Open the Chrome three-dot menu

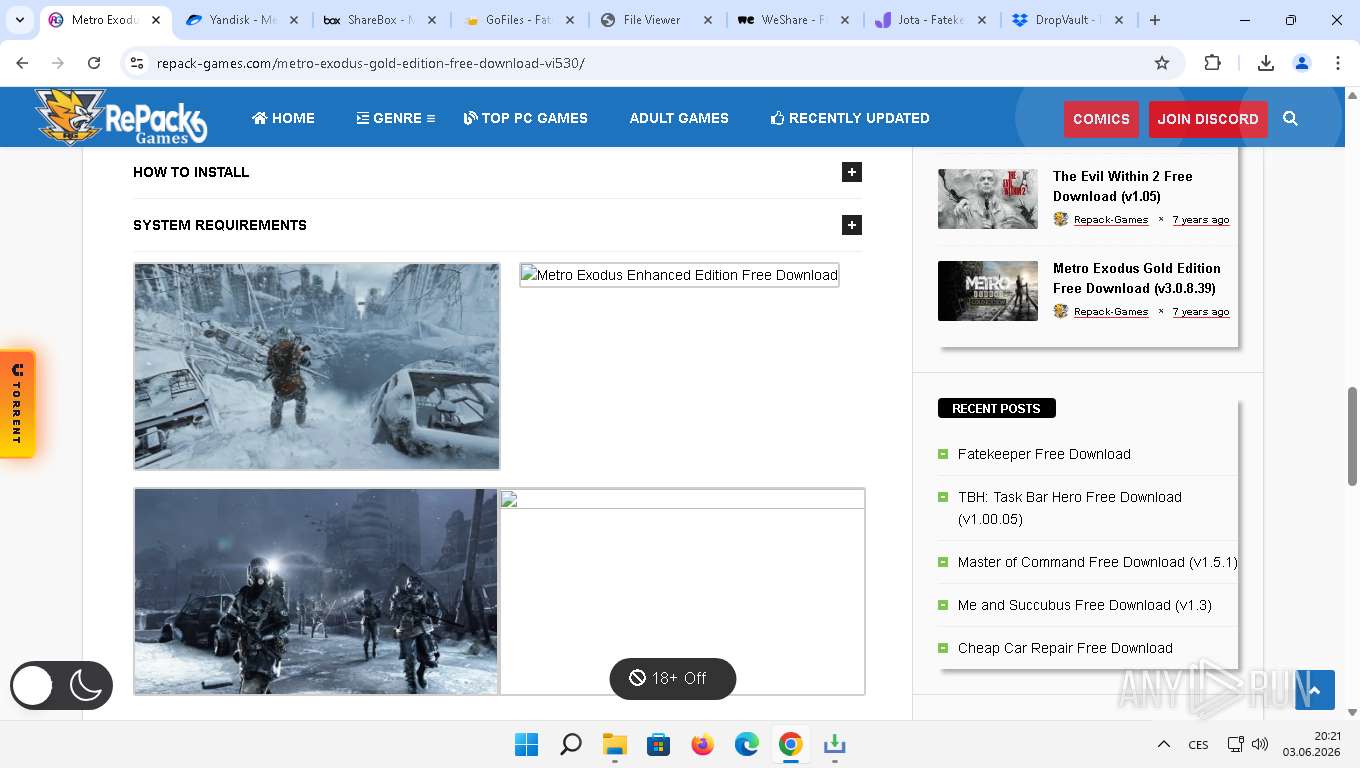(1338, 63)
